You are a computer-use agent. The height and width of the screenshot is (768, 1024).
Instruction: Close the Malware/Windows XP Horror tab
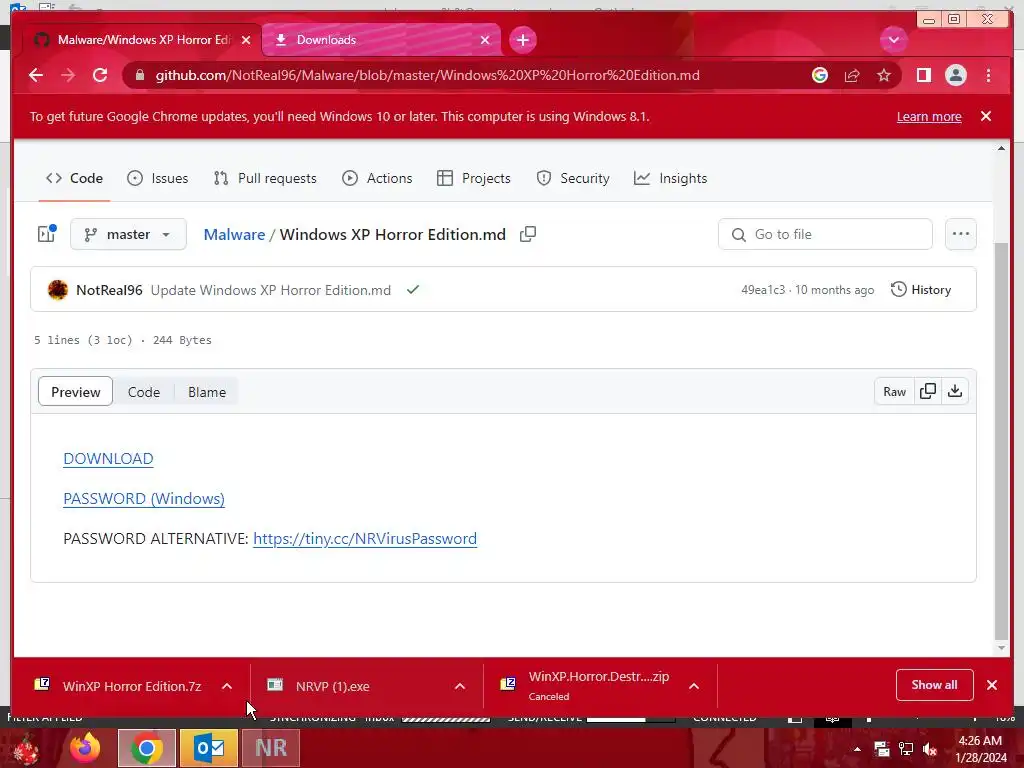coord(246,40)
